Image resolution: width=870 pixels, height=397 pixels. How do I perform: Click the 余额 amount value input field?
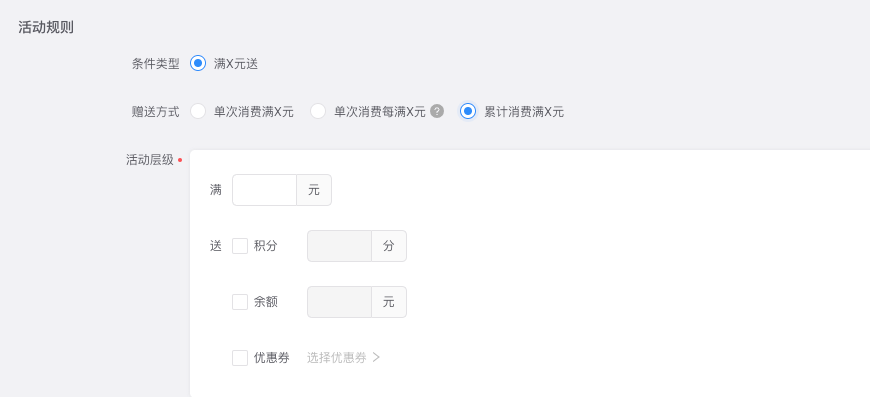tap(340, 302)
